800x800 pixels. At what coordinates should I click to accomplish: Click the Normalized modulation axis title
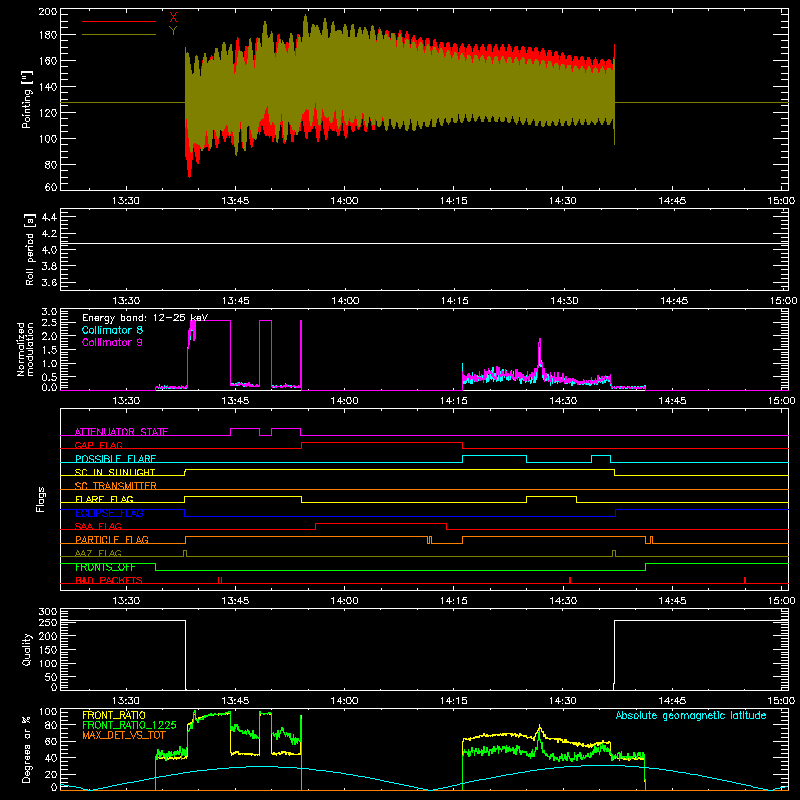tap(26, 349)
